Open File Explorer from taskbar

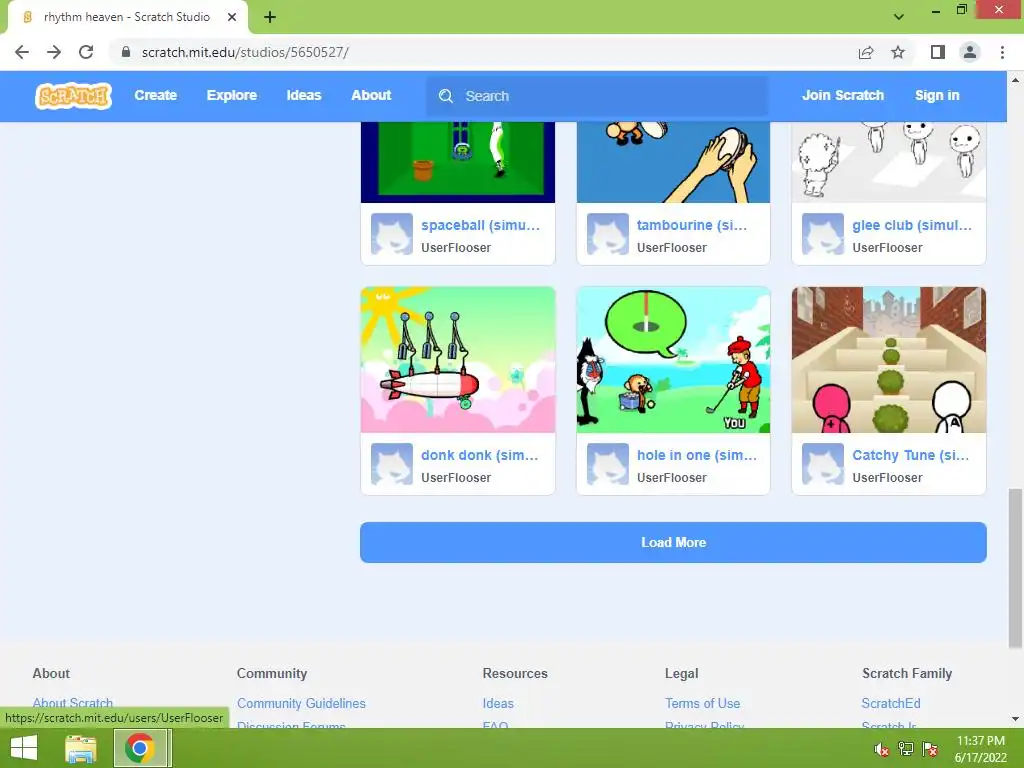[81, 748]
